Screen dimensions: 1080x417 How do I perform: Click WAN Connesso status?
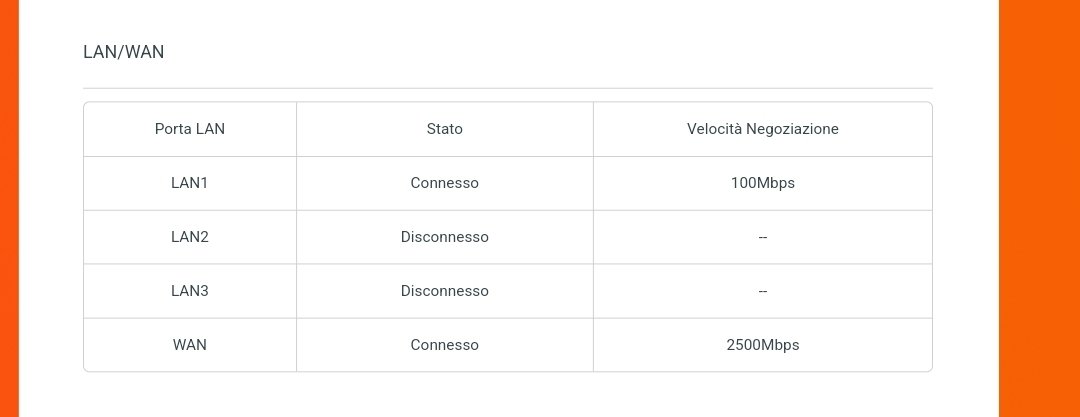point(444,345)
